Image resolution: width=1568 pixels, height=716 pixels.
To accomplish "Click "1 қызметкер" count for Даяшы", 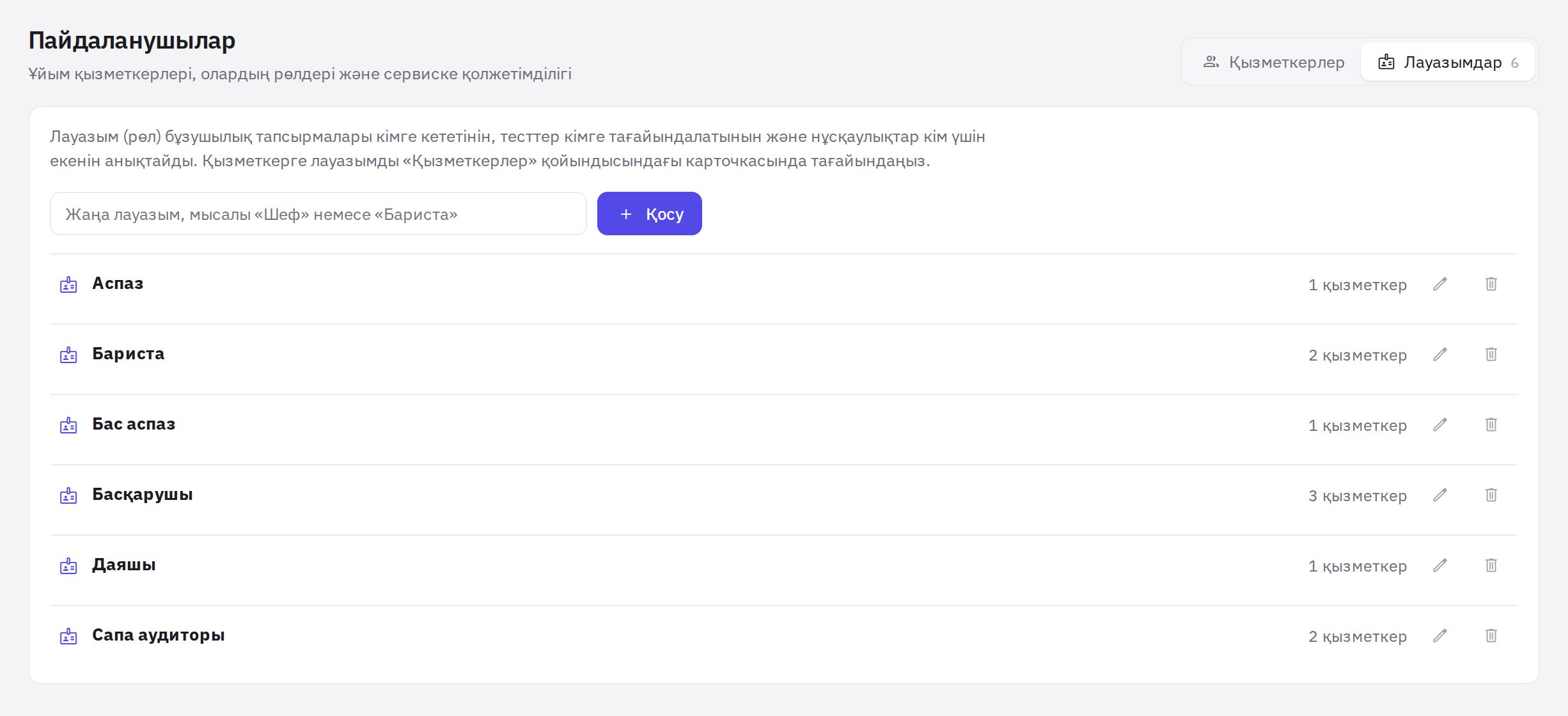I will click(x=1358, y=566).
